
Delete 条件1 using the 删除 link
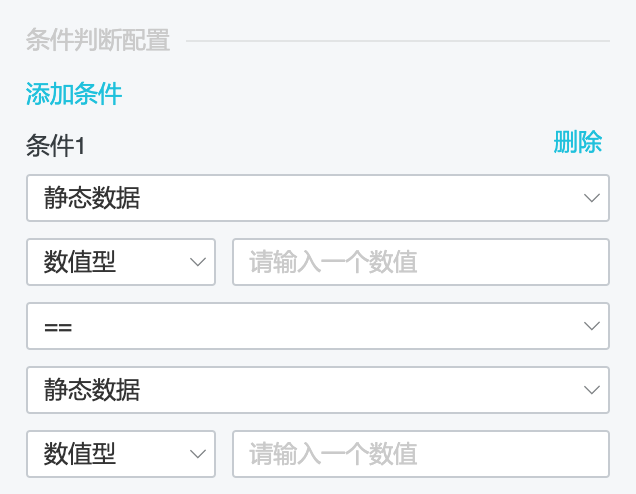tap(578, 142)
